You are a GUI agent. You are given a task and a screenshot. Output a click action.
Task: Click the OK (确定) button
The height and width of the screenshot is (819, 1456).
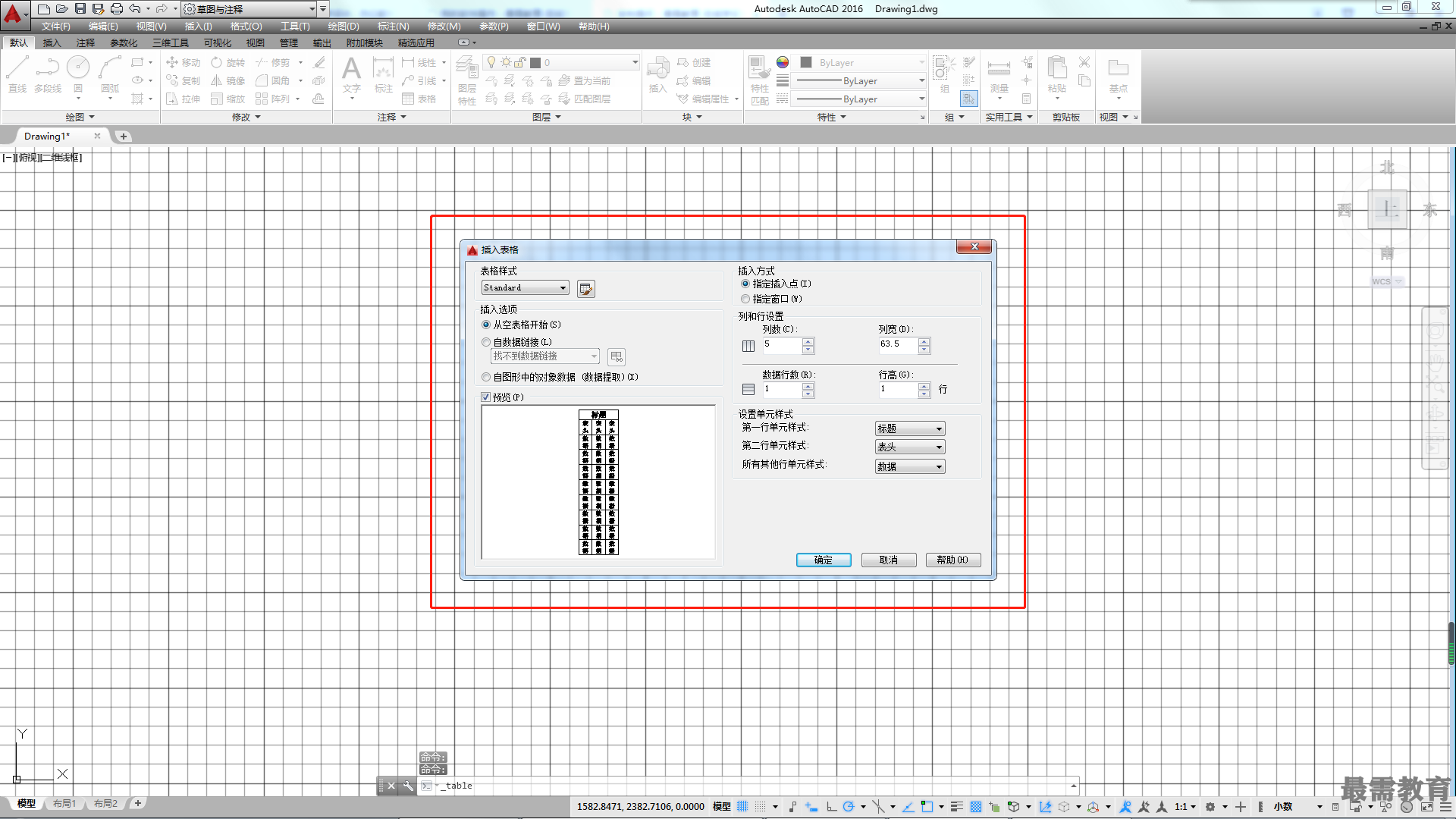(x=824, y=560)
